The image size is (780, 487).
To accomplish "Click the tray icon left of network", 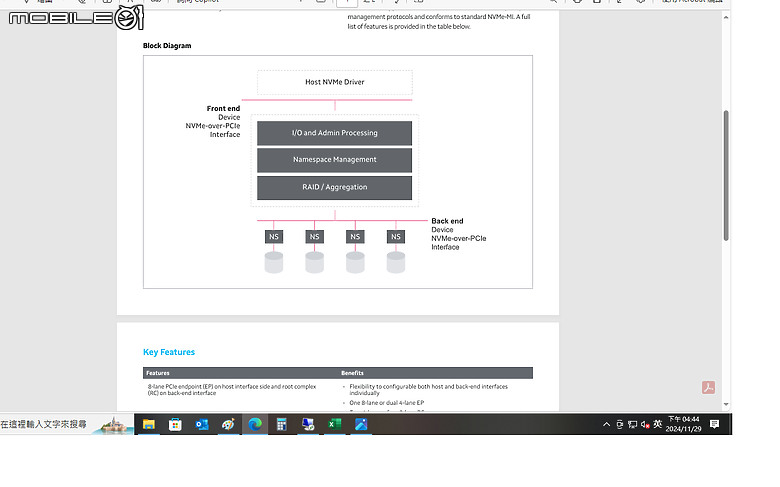I will [x=620, y=424].
